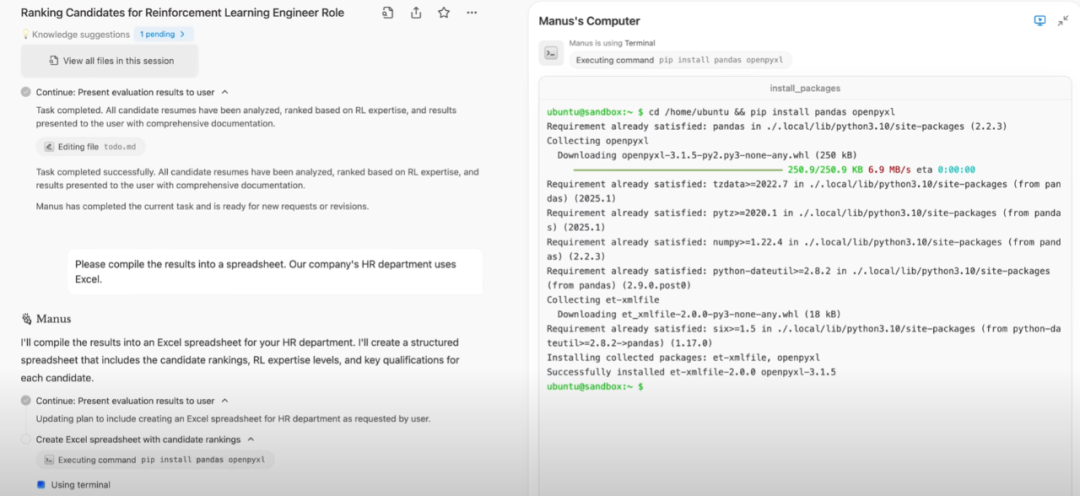Screen dimensions: 1080x496
Task: Click the install_packages terminal tab title
Action: [x=806, y=88]
